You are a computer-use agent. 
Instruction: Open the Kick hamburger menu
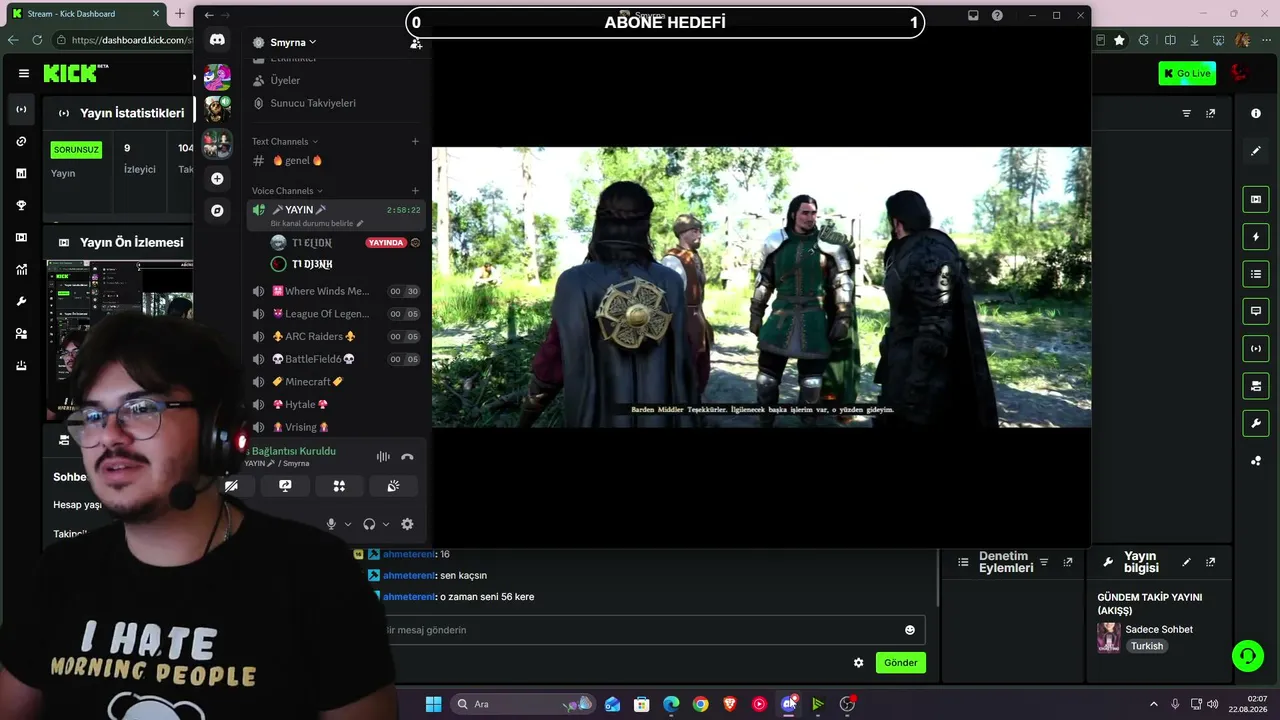click(24, 73)
